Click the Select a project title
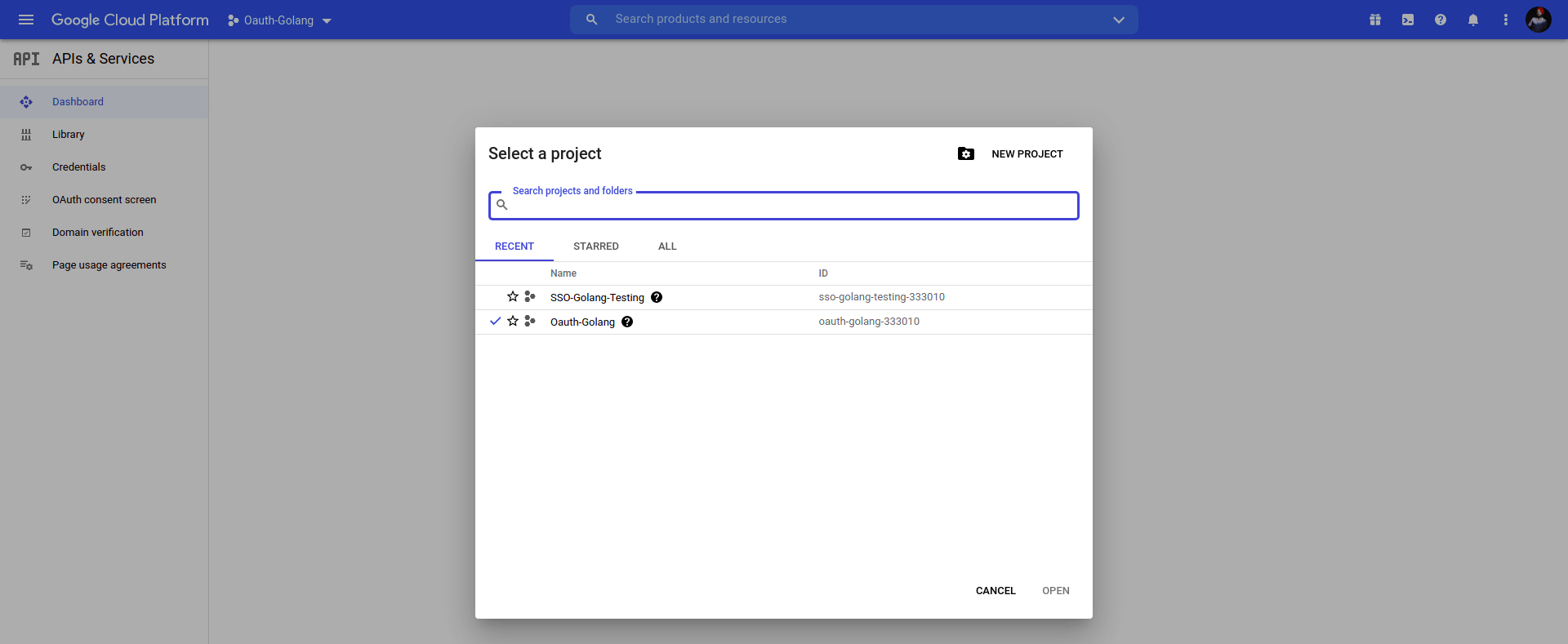This screenshot has height=644, width=1568. tap(545, 153)
